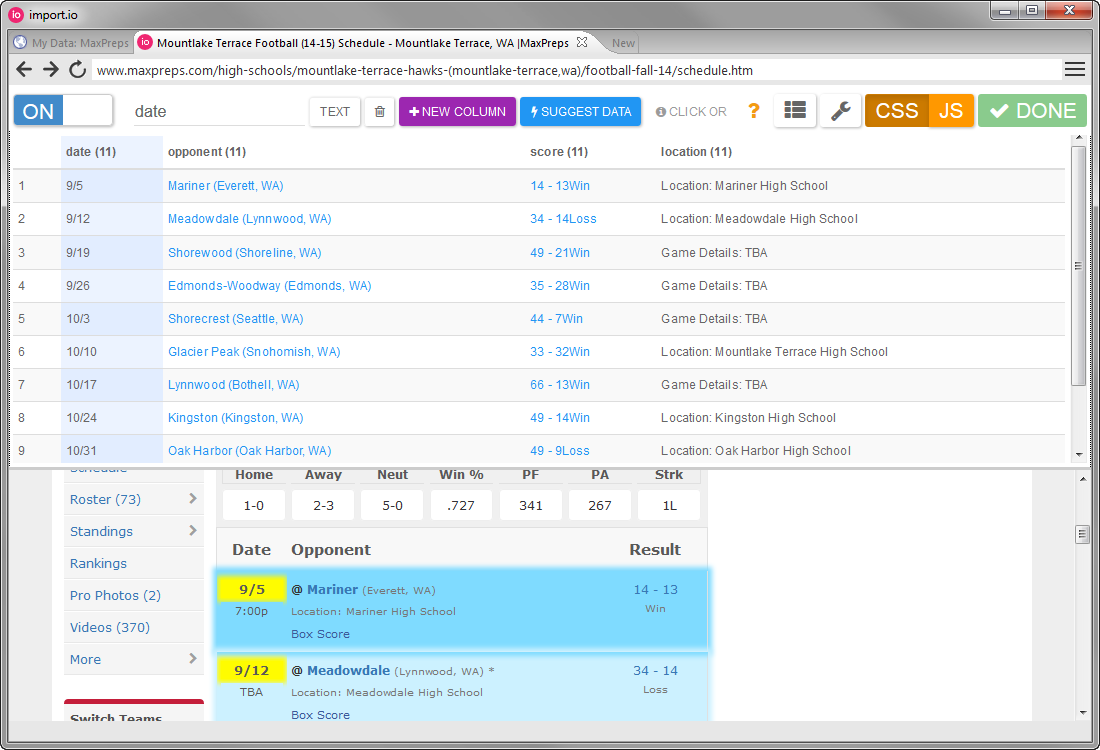Click the 14 - 13Win score link
Image resolution: width=1100 pixels, height=750 pixels.
point(560,186)
